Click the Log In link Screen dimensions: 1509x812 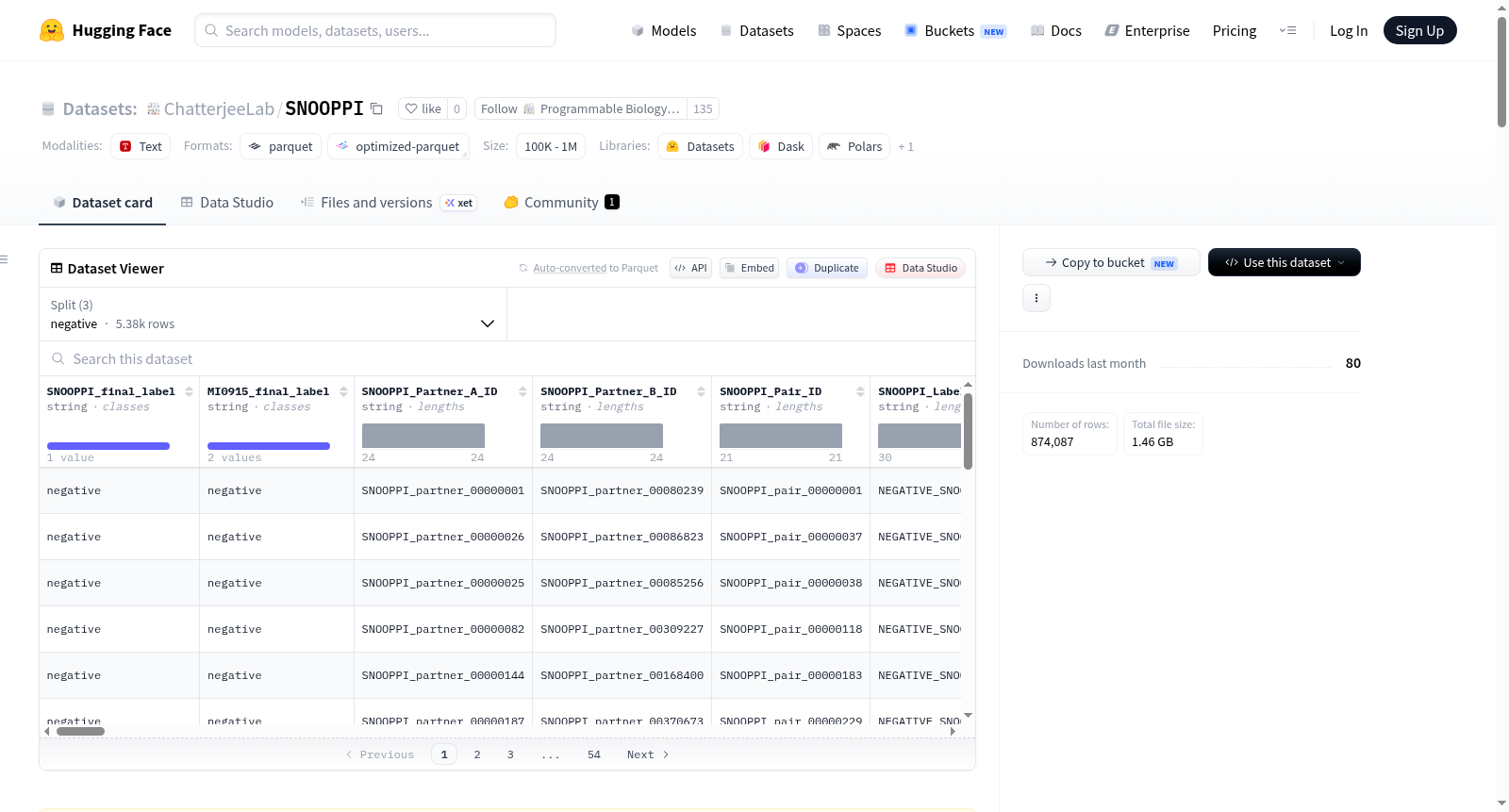tap(1349, 30)
